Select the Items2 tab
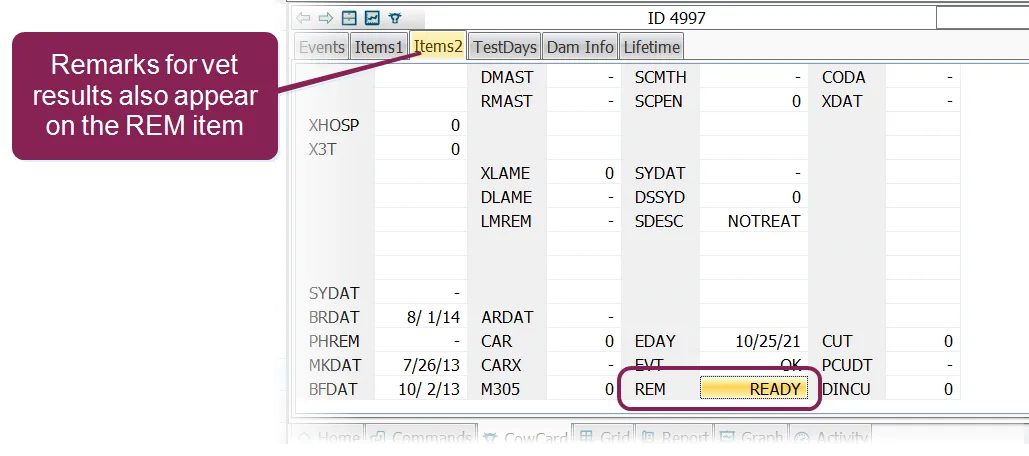The height and width of the screenshot is (456, 1029). click(x=438, y=47)
